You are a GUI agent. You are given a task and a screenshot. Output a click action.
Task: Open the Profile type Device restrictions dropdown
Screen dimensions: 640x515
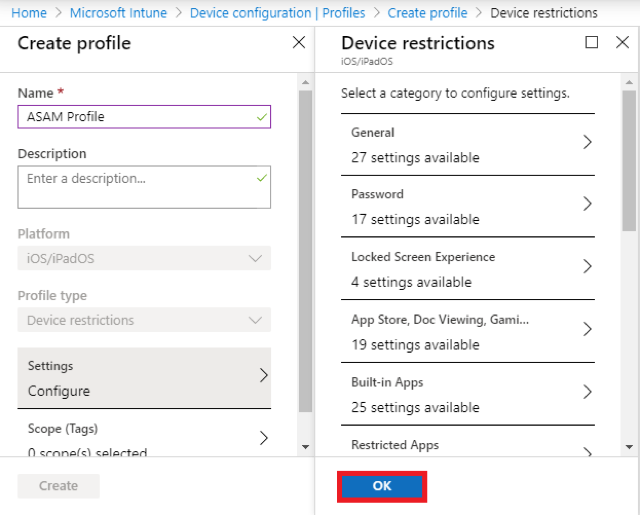(144, 320)
